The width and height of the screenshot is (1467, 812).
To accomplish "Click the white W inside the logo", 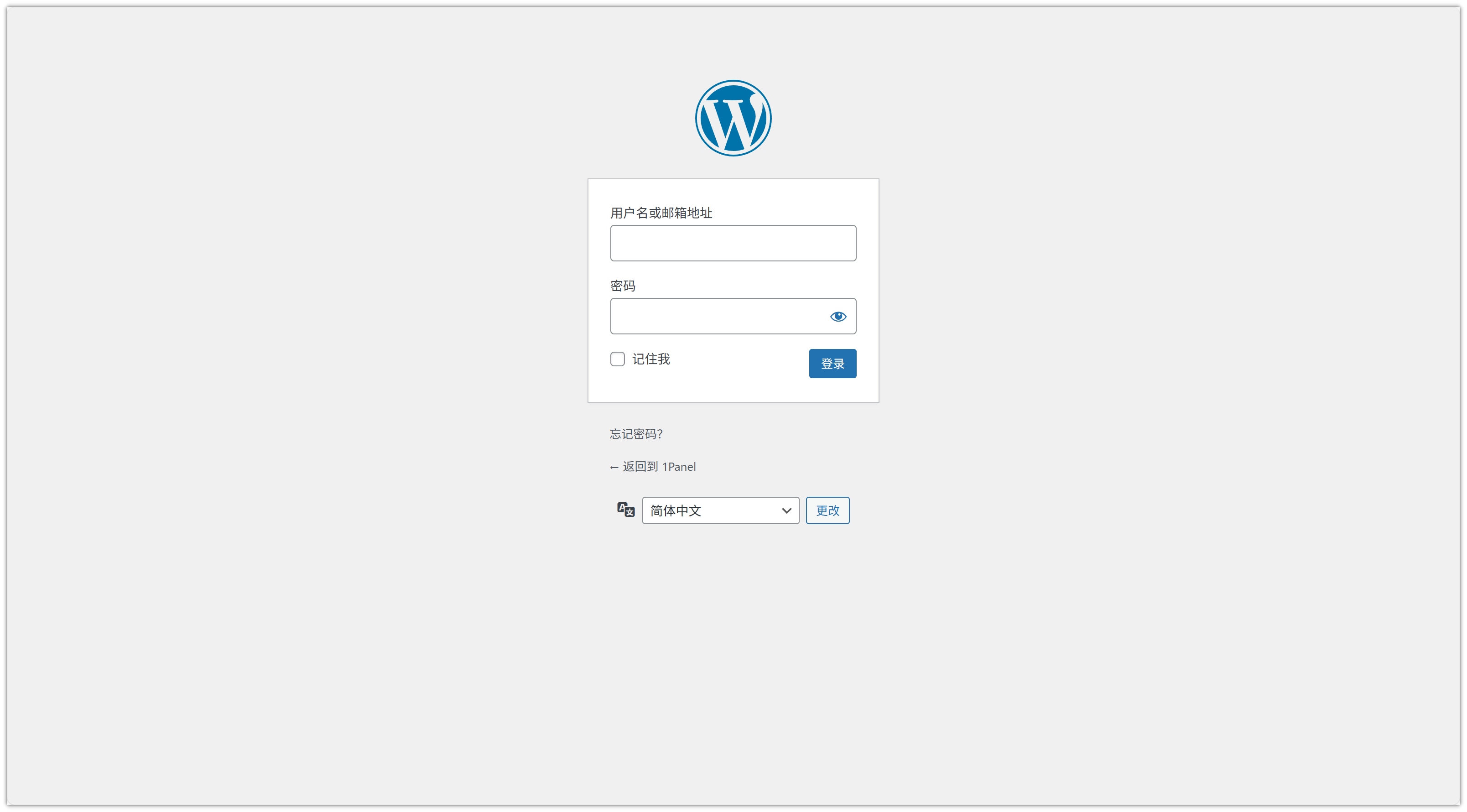I will 733,120.
